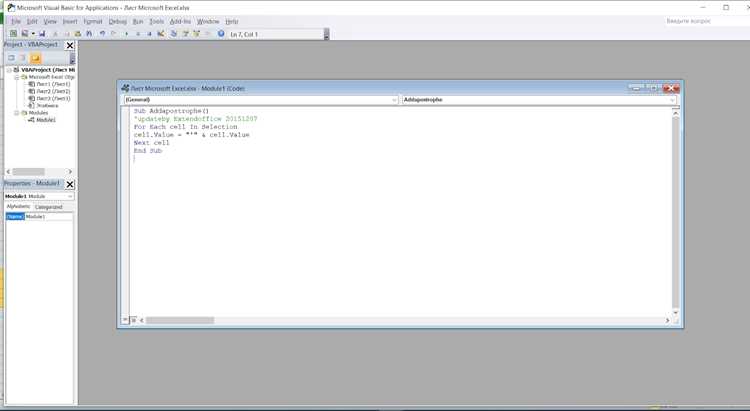Click the View Object icon in Project panel

[22, 58]
